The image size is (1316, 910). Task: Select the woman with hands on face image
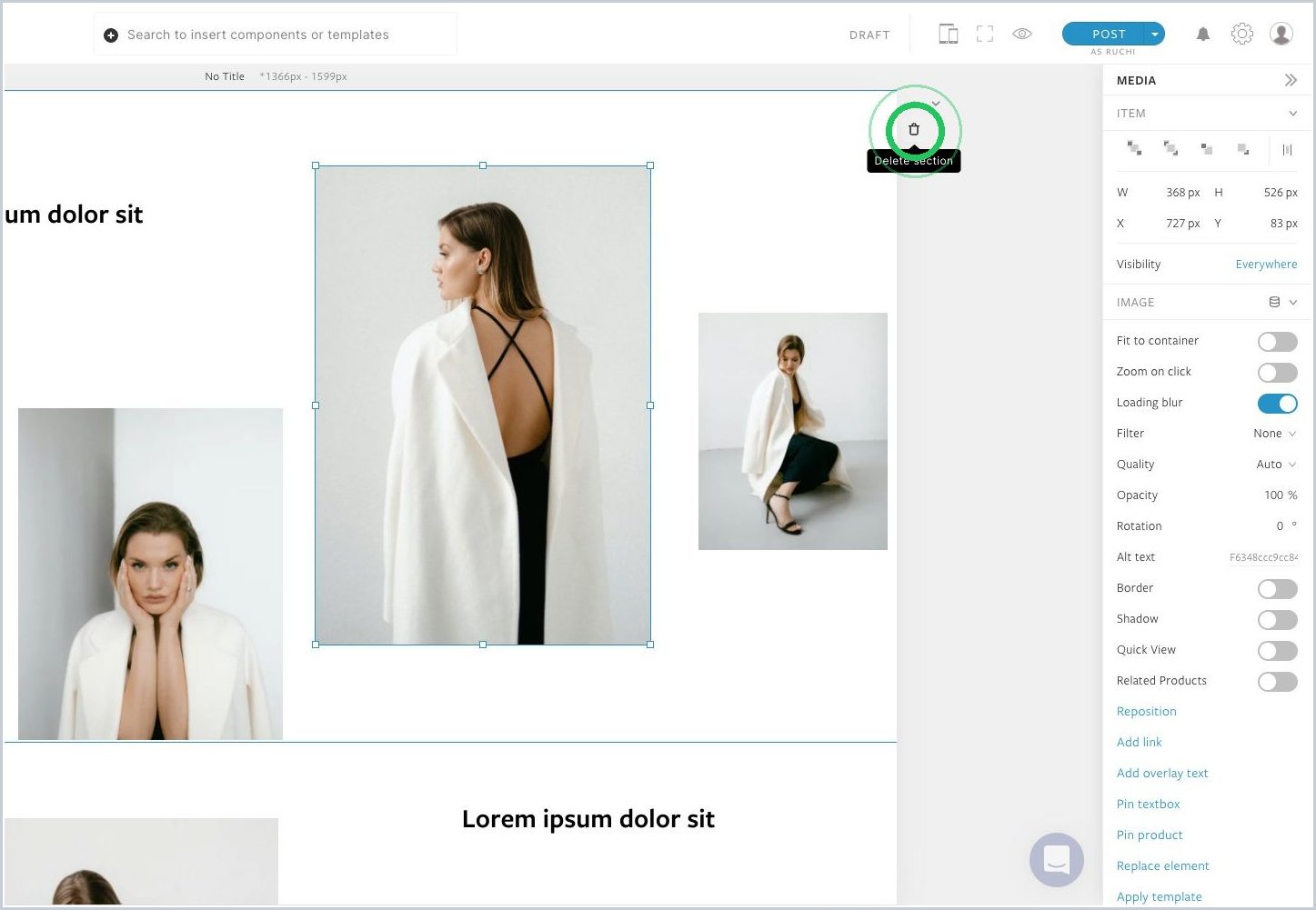(x=150, y=574)
